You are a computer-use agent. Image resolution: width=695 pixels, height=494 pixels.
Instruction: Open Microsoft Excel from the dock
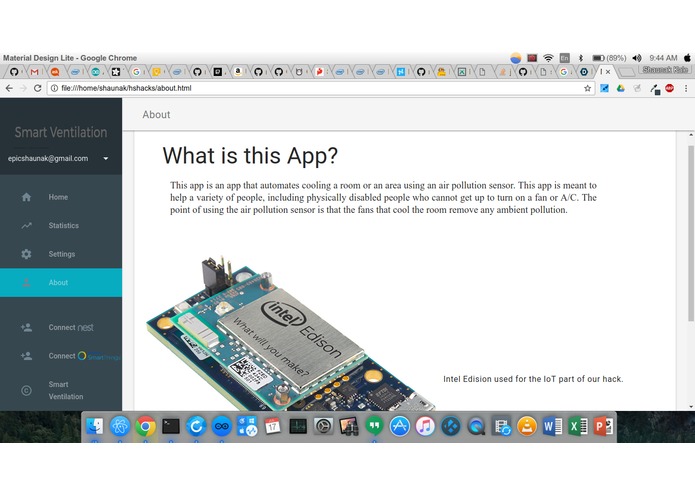pos(578,427)
